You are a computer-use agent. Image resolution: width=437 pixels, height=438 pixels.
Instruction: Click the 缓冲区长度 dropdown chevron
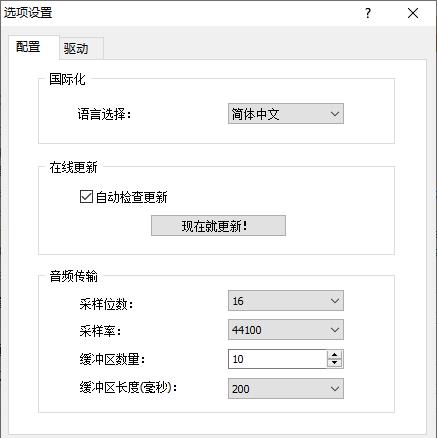tap(335, 389)
